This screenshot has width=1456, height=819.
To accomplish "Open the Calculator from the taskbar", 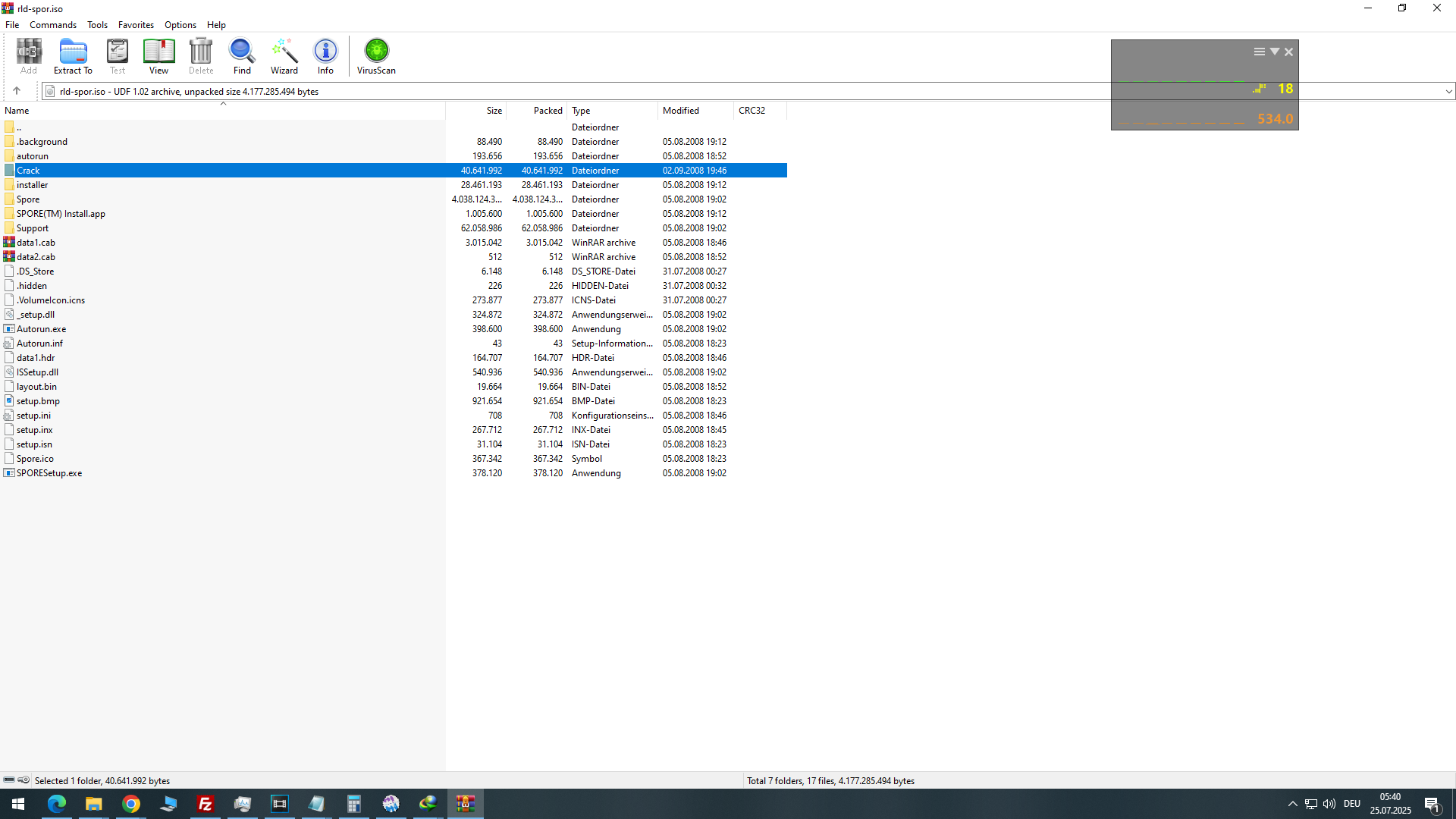I will (353, 803).
